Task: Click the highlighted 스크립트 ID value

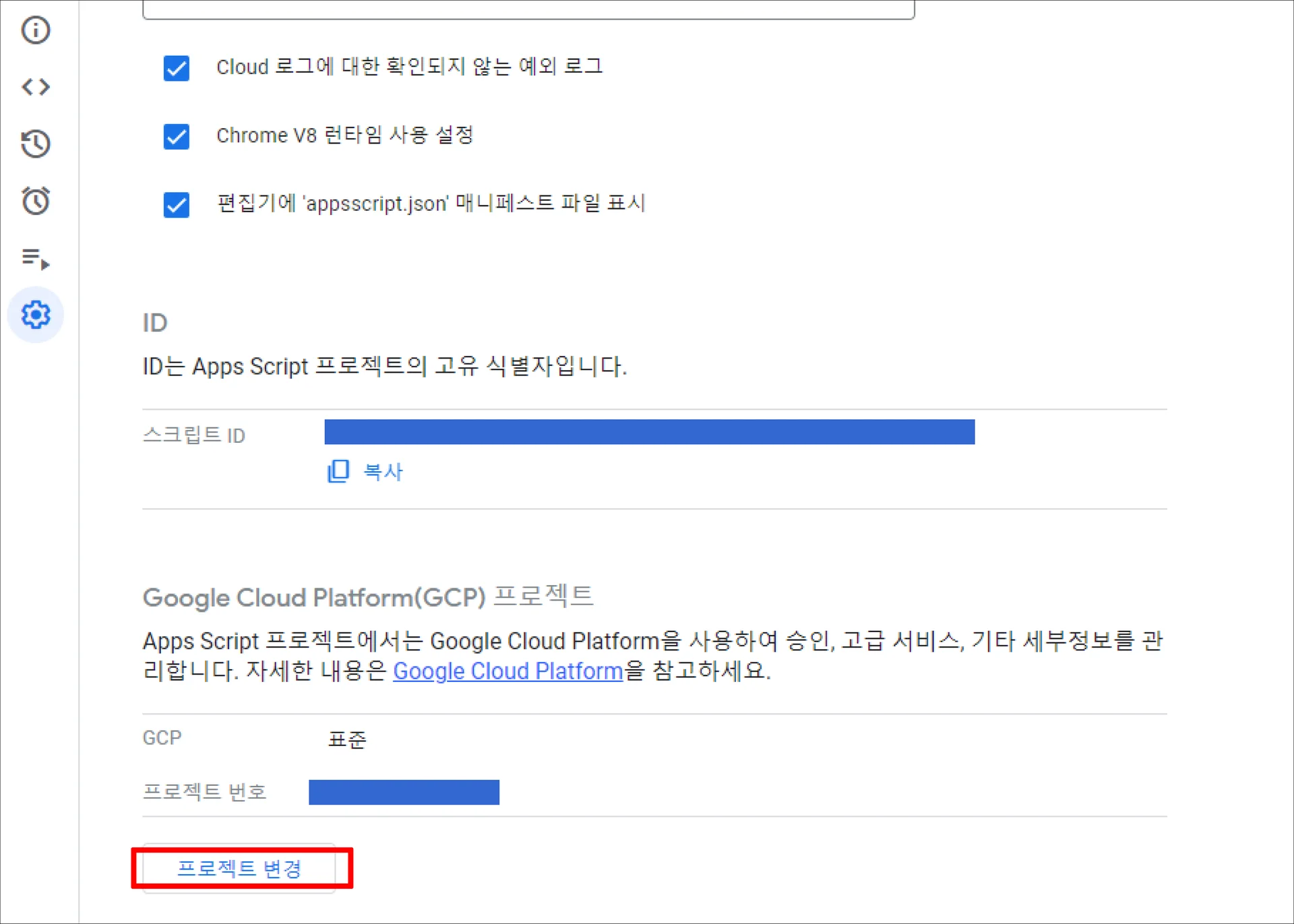Action: (x=649, y=432)
